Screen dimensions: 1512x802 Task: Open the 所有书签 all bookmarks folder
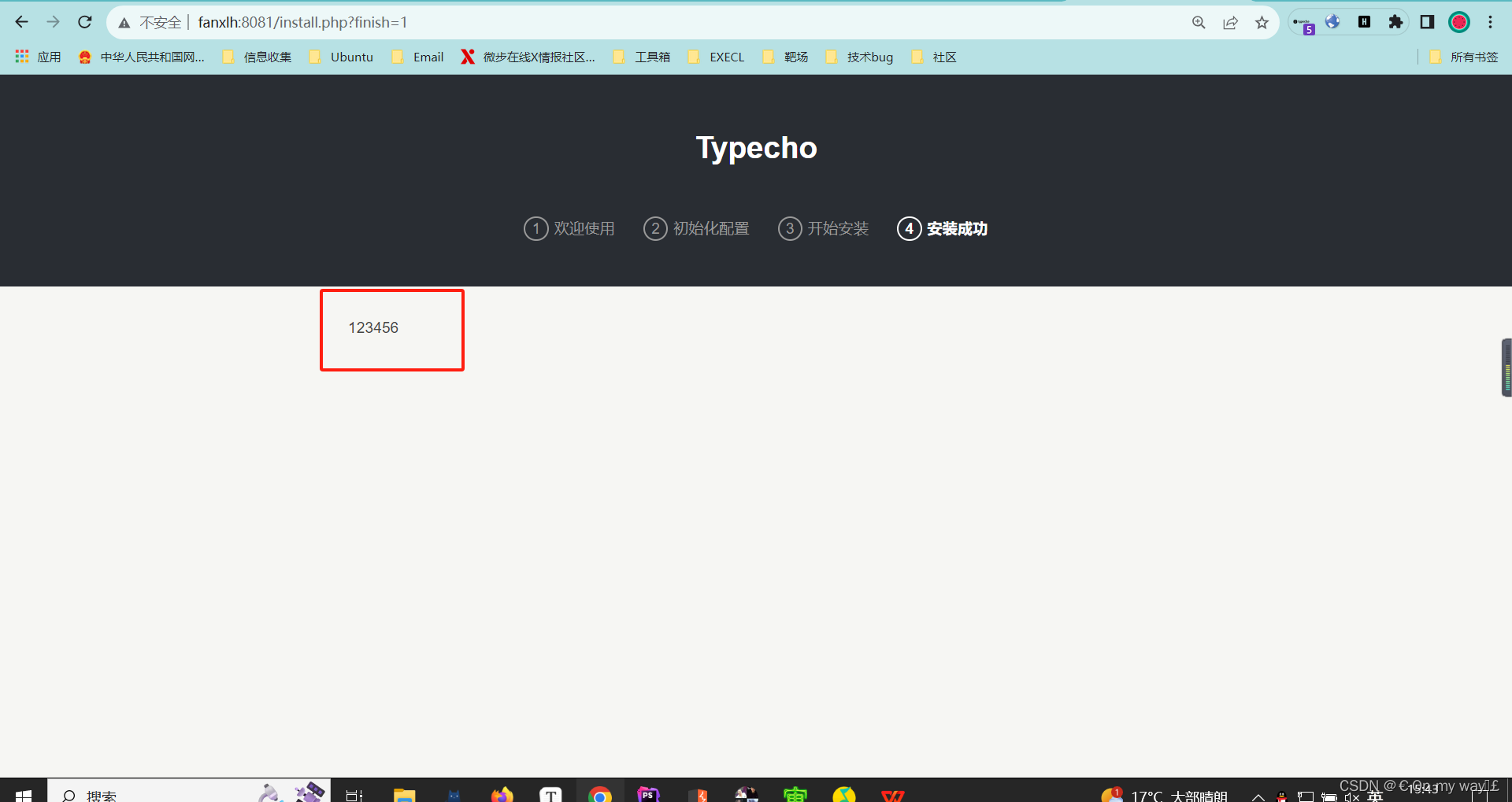1463,57
